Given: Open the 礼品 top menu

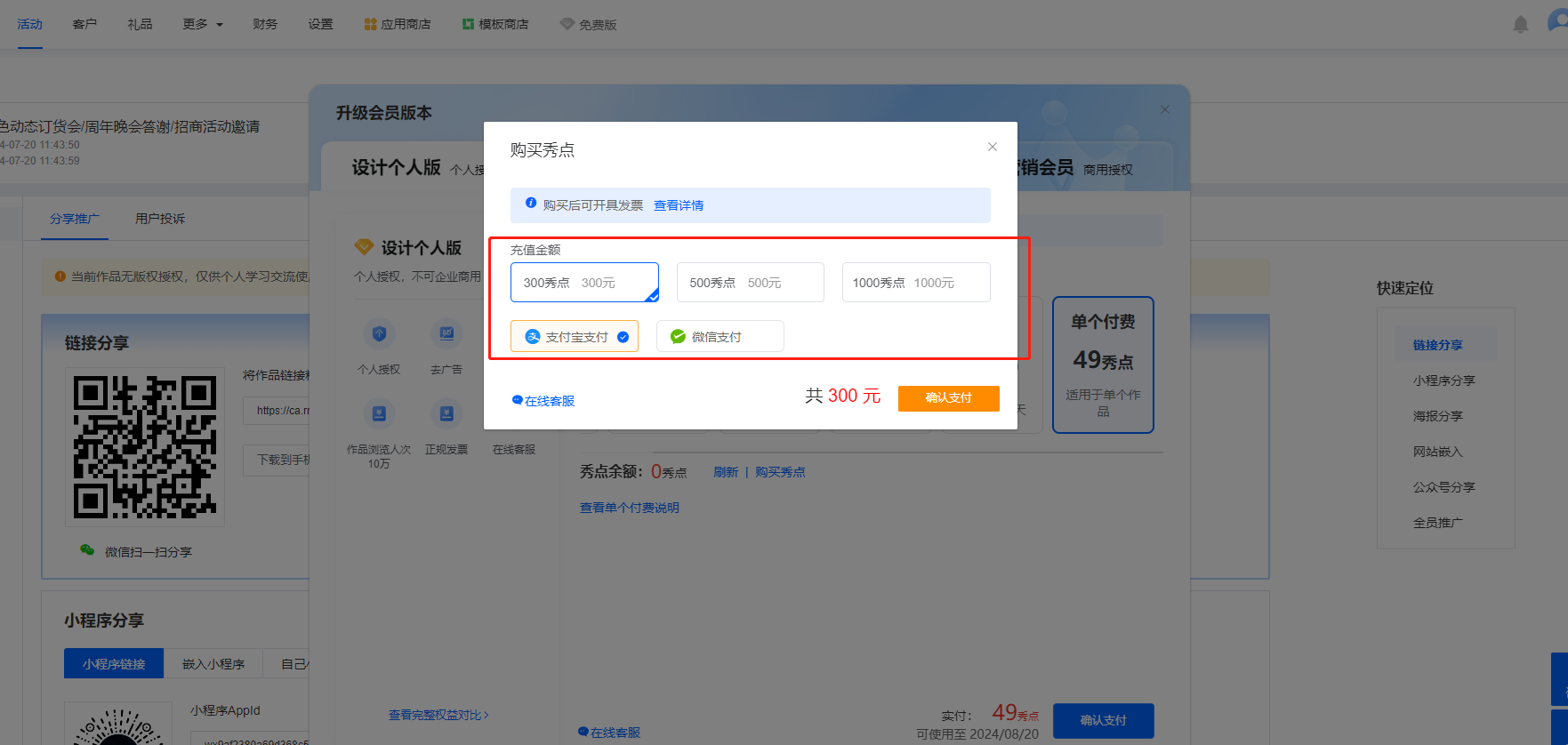Looking at the screenshot, I should 140,24.
